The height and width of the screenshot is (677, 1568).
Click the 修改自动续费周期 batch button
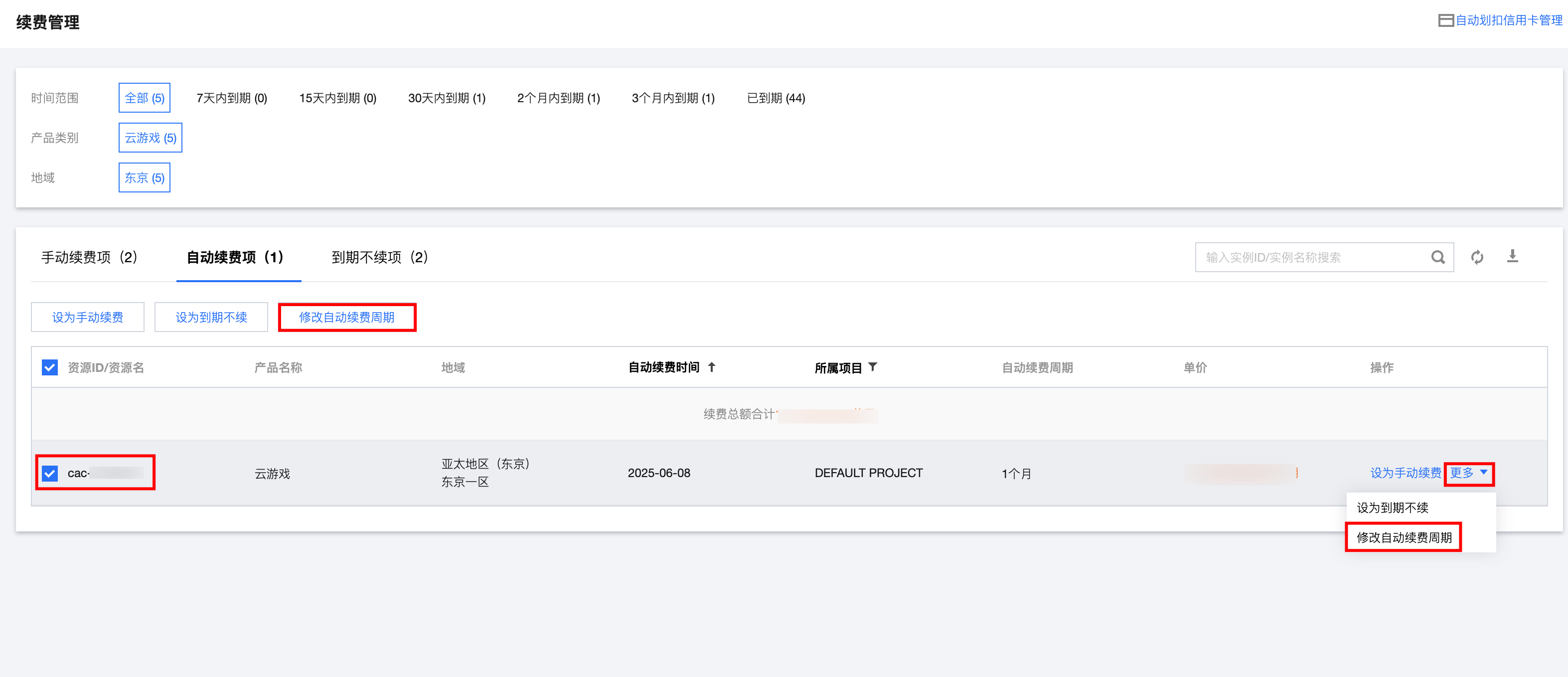point(346,317)
